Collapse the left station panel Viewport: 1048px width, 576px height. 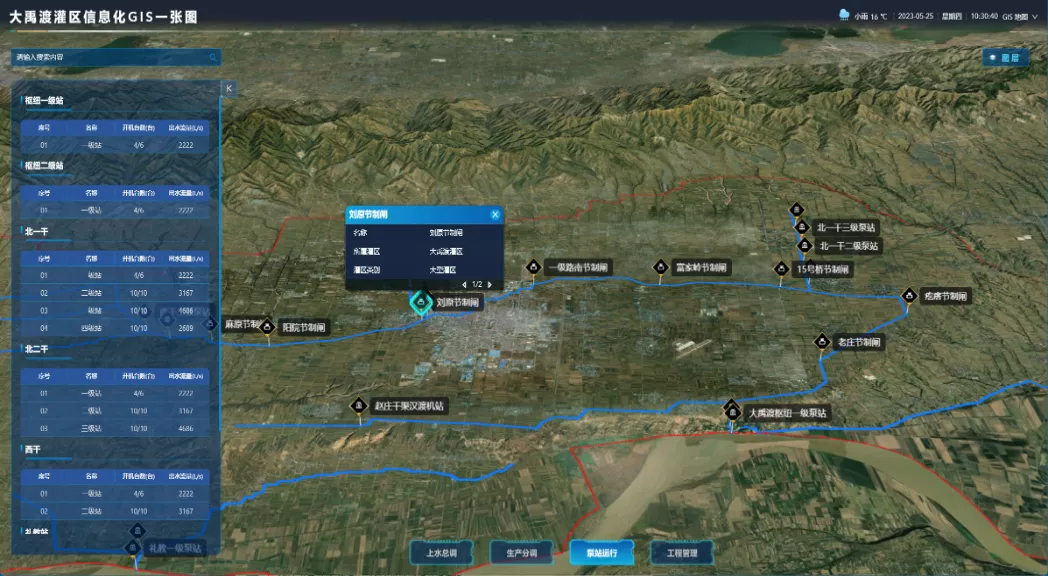tap(229, 88)
